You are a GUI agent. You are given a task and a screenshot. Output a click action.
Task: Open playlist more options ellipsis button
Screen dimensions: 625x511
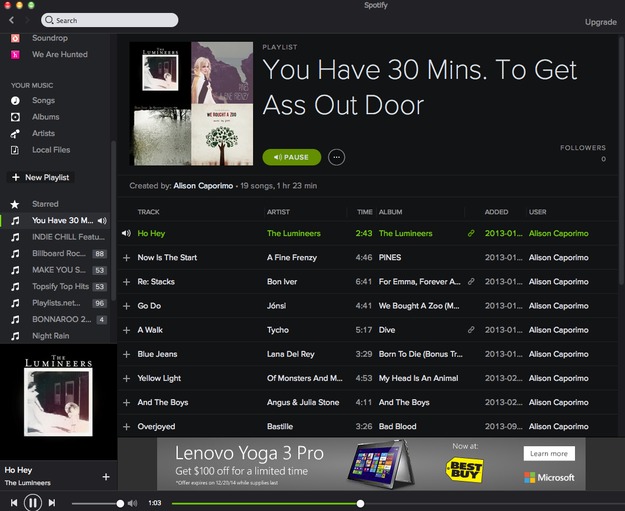point(336,157)
